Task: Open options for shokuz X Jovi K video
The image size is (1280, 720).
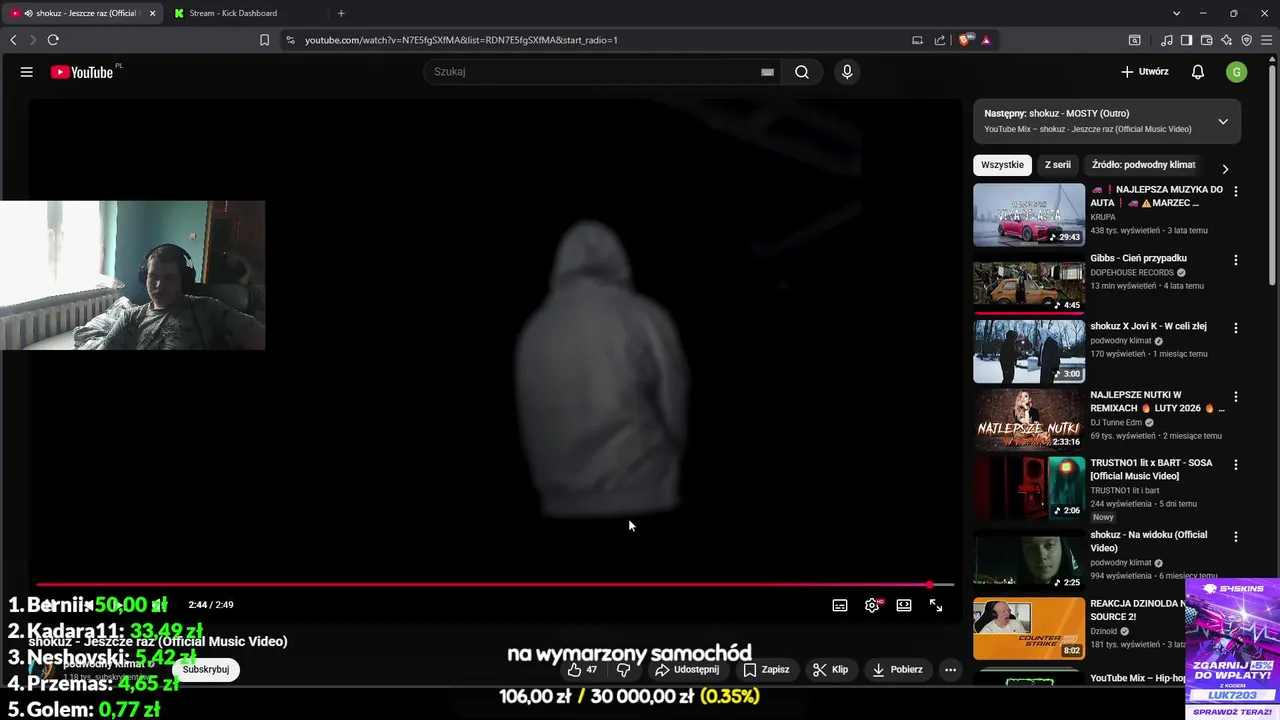Action: pos(1235,328)
